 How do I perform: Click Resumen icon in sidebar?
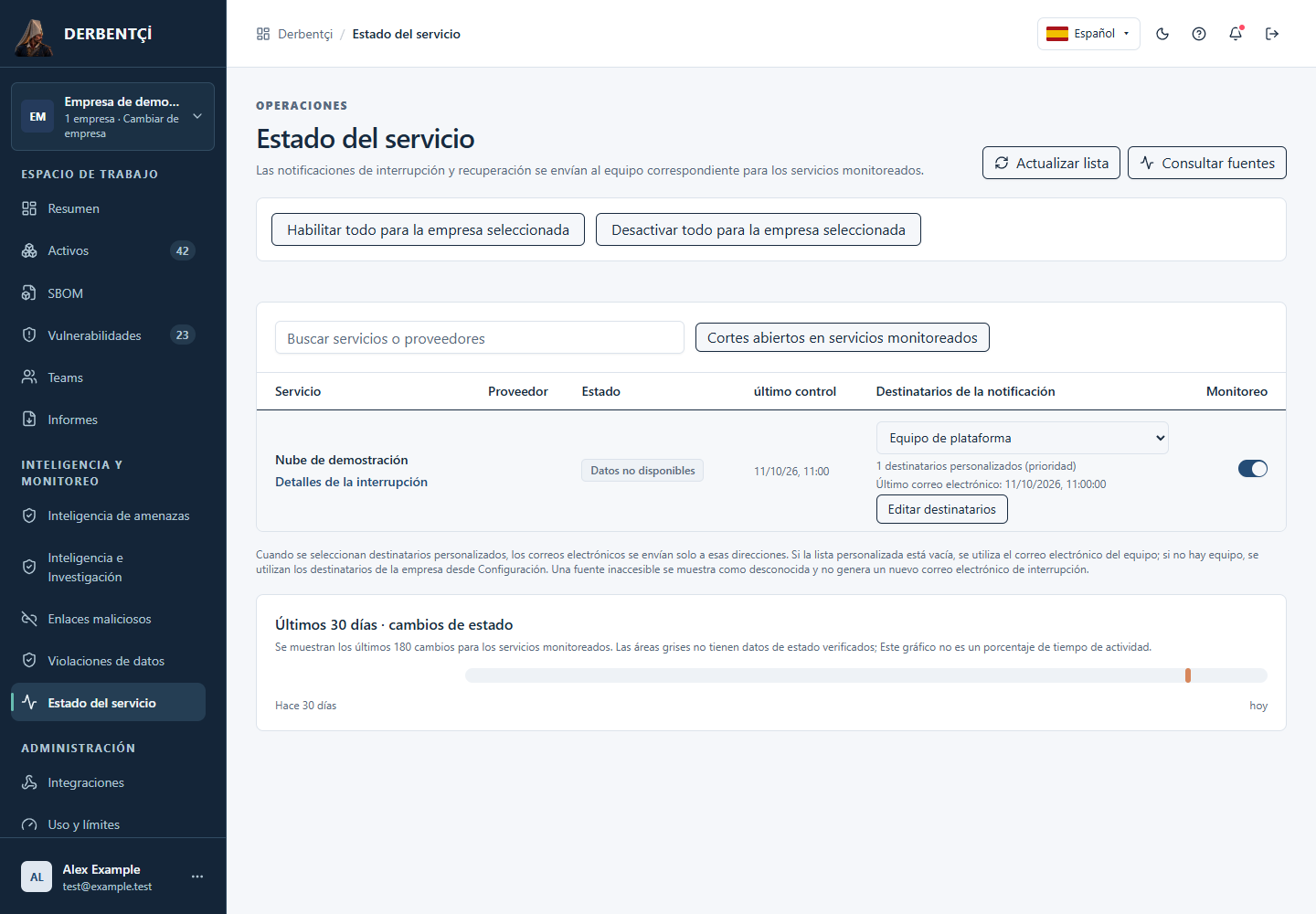29,208
